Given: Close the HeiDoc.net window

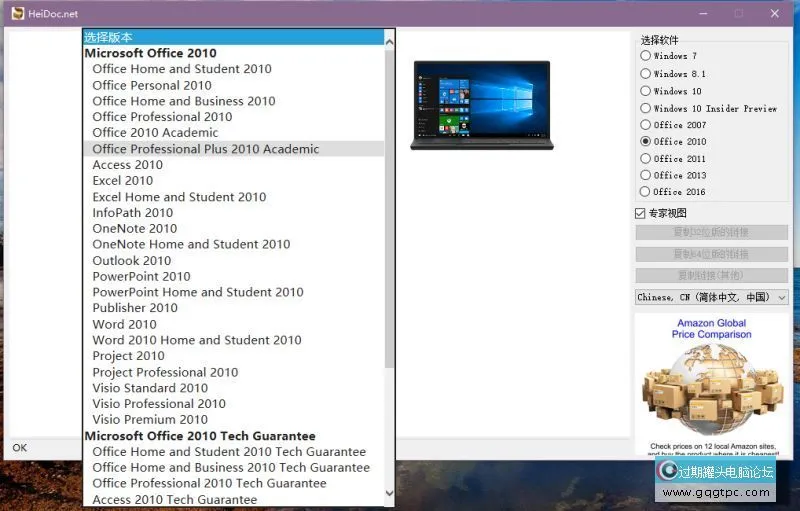Looking at the screenshot, I should [775, 13].
